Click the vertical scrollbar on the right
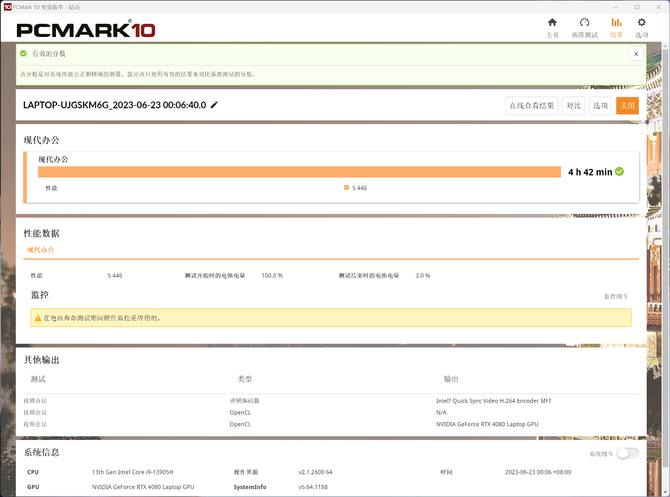Viewport: 670px width, 497px height. pyautogui.click(x=666, y=256)
